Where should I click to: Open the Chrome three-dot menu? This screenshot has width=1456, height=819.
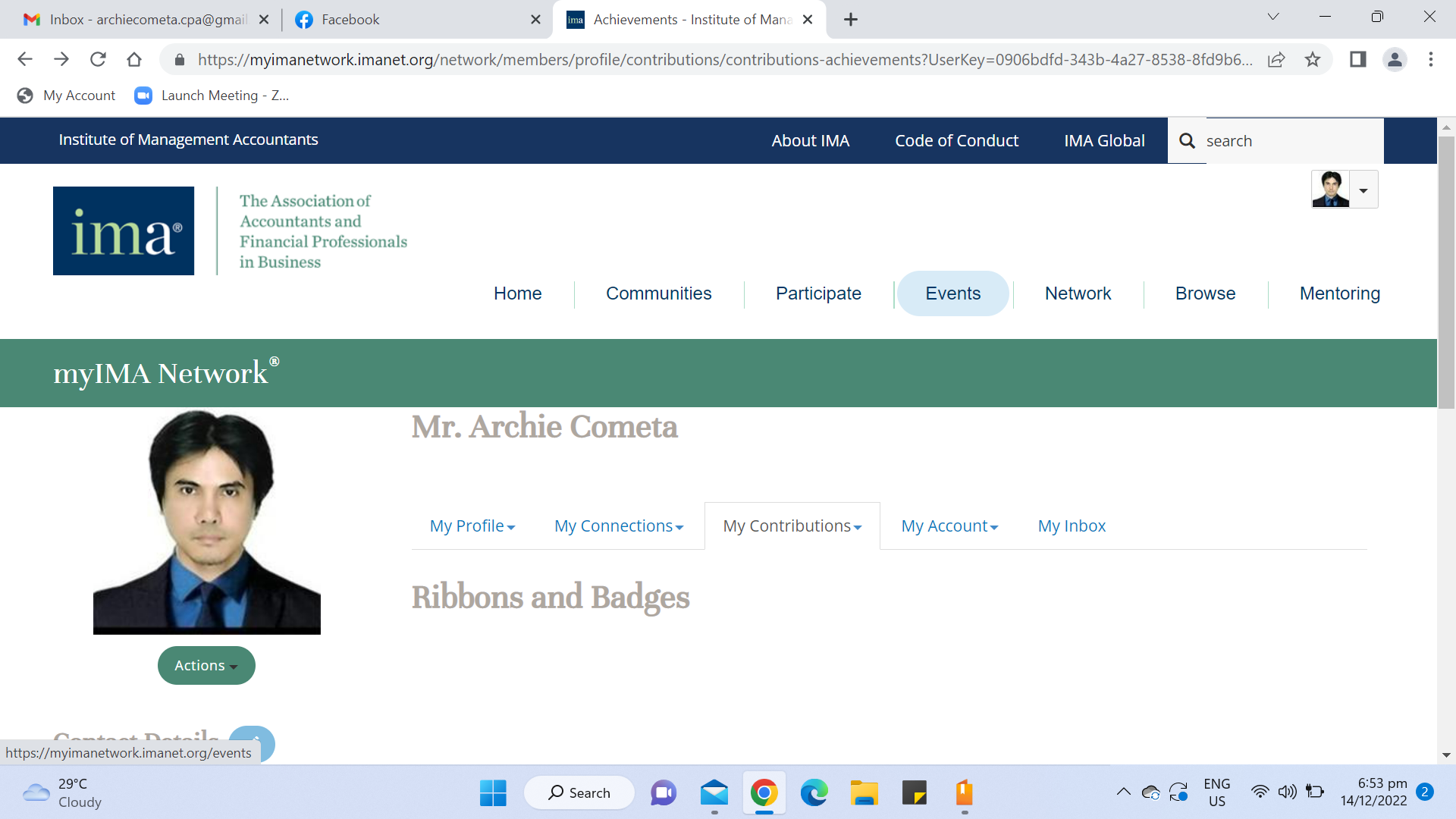click(x=1431, y=59)
